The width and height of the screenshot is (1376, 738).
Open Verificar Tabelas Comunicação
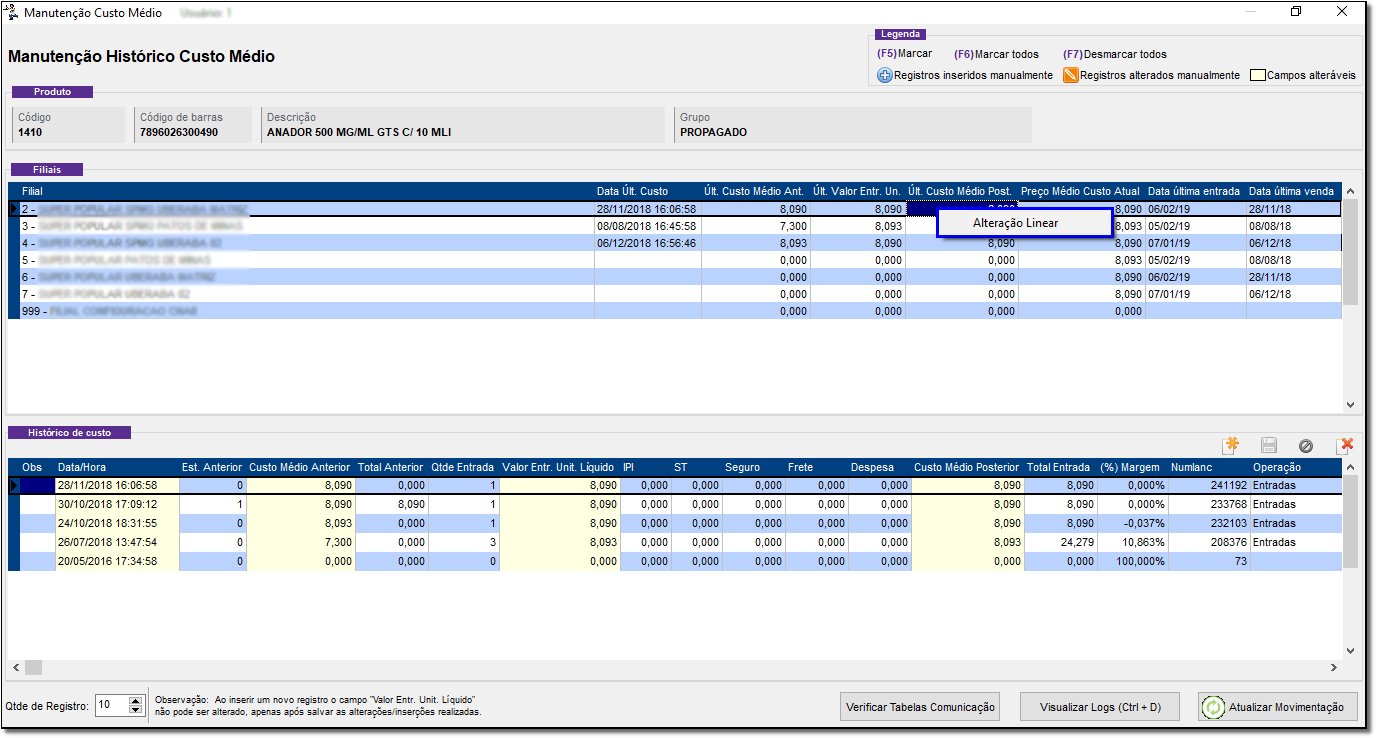[x=920, y=707]
